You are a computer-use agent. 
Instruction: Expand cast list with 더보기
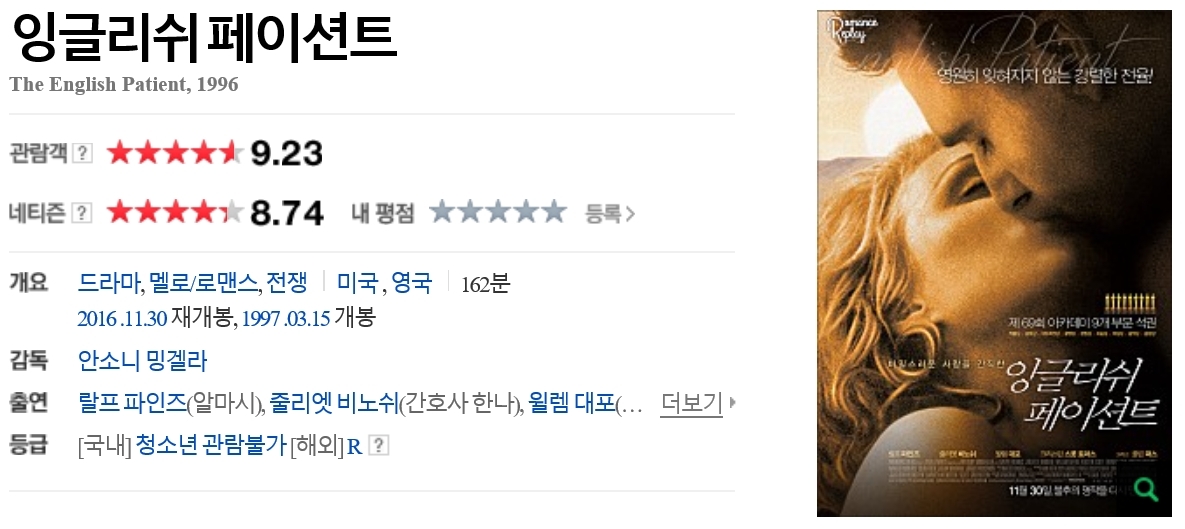point(692,404)
